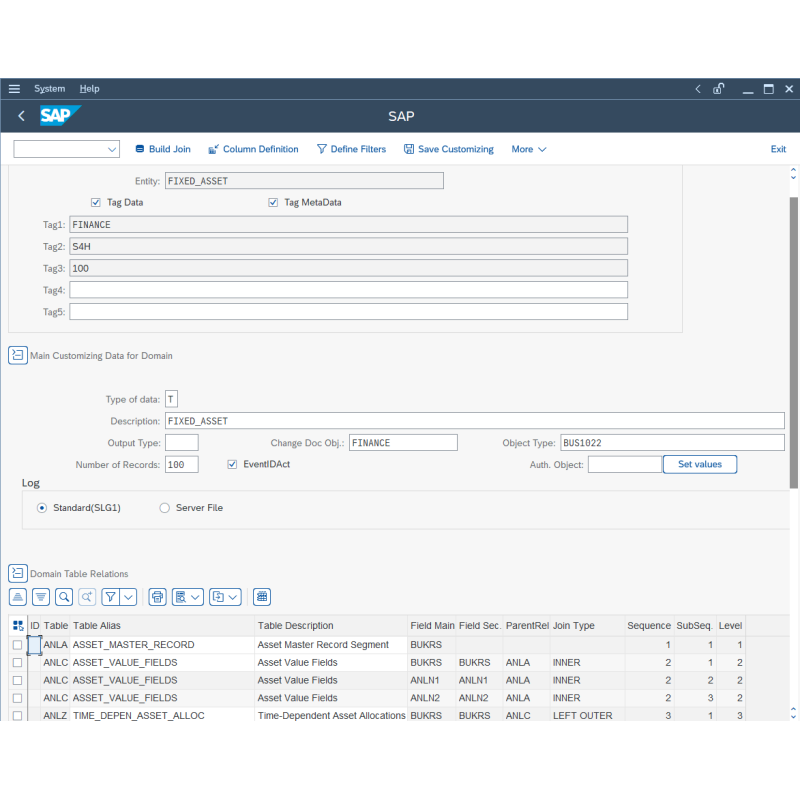This screenshot has height=800, width=800.
Task: Select row checkbox for ANLC with ANLN1 field
Action: point(17,680)
